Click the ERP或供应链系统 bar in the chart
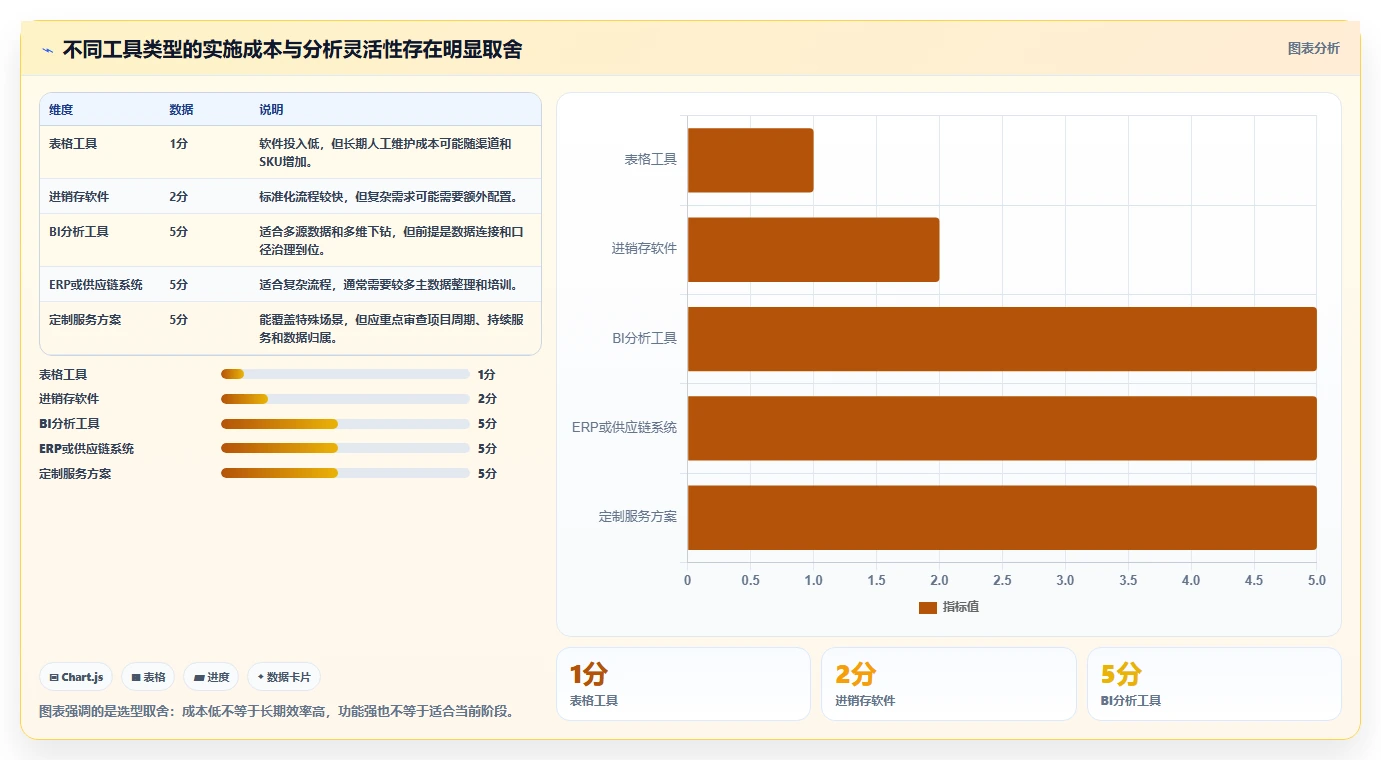Viewport: 1381px width, 760px height. pos(1002,428)
